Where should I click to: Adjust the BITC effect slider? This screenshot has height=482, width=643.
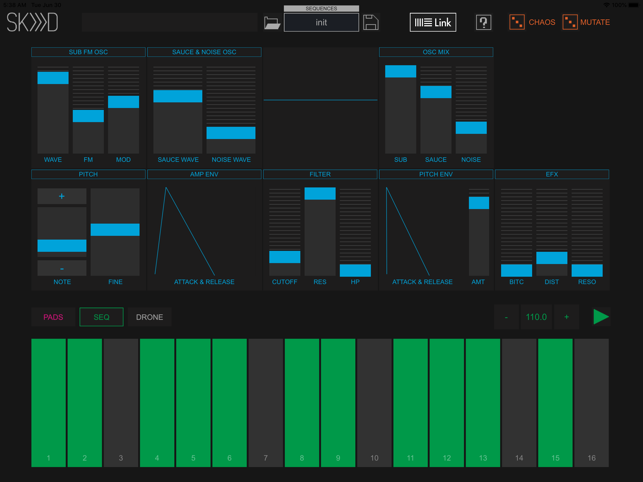[516, 232]
